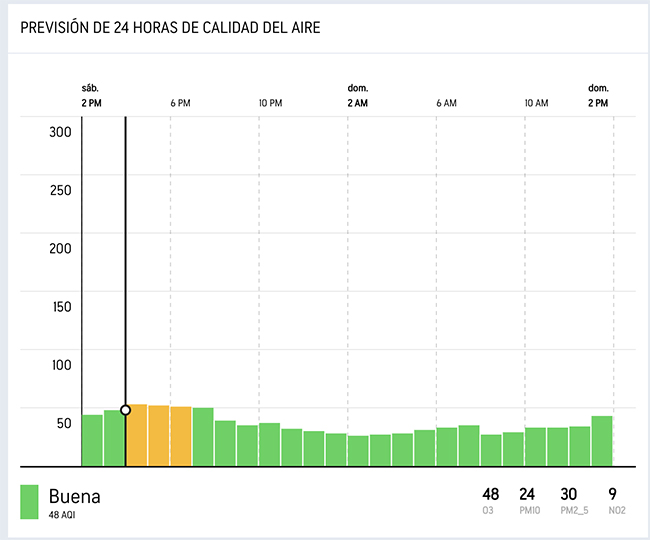Screen dimensions: 650x540
Task: Click the 6 PM time label
Action: (180, 103)
